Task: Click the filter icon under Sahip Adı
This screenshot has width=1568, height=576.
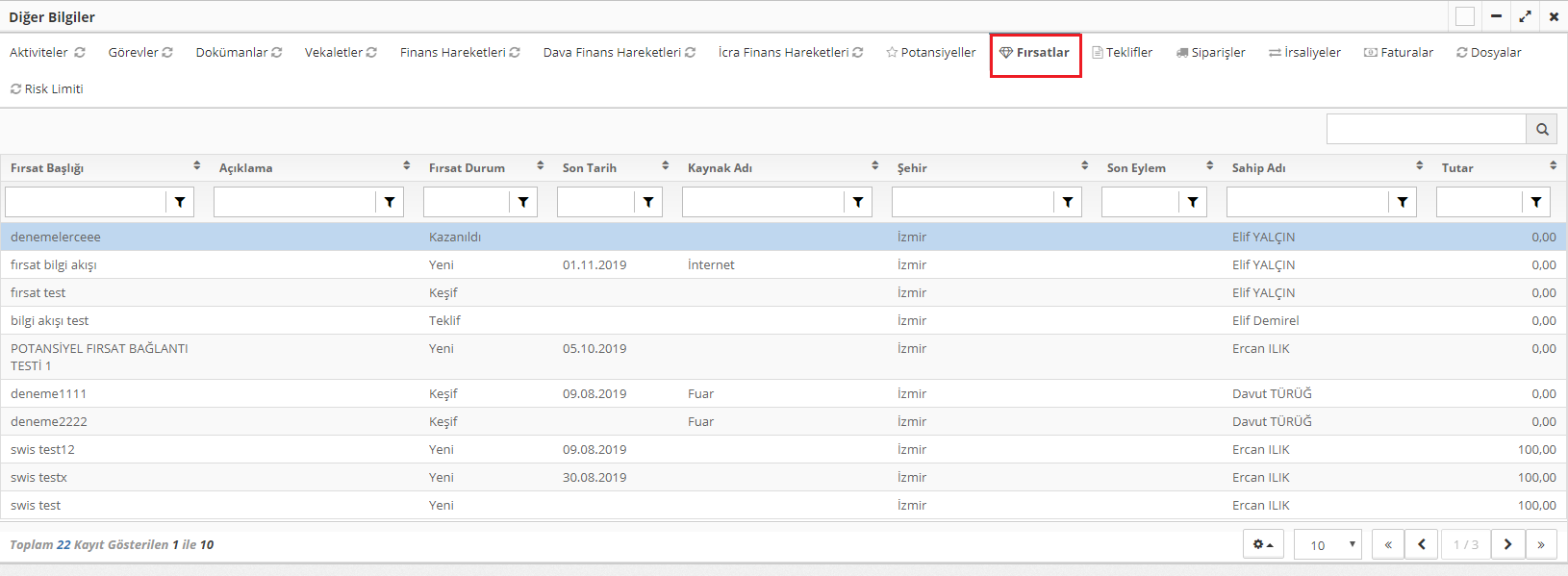Action: coord(1403,202)
